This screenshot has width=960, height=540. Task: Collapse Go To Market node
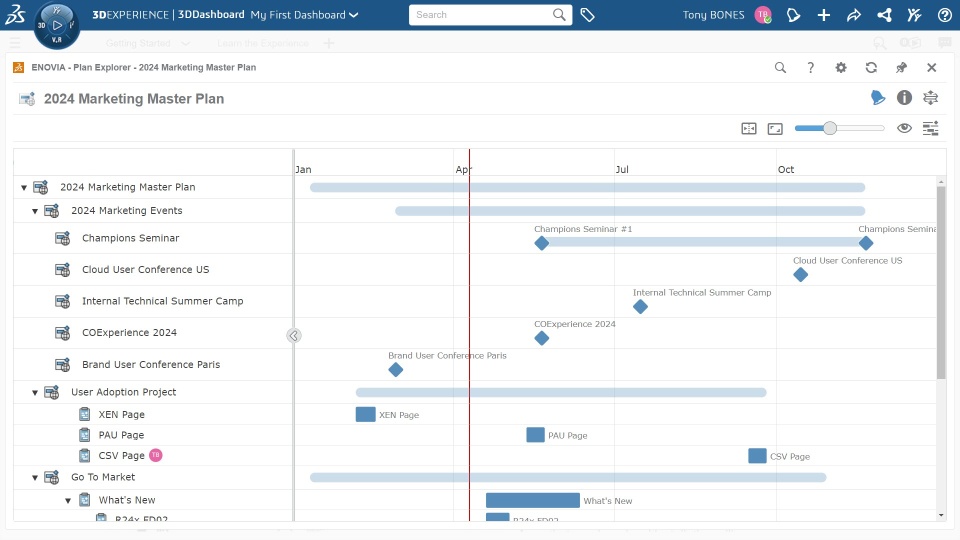(35, 478)
